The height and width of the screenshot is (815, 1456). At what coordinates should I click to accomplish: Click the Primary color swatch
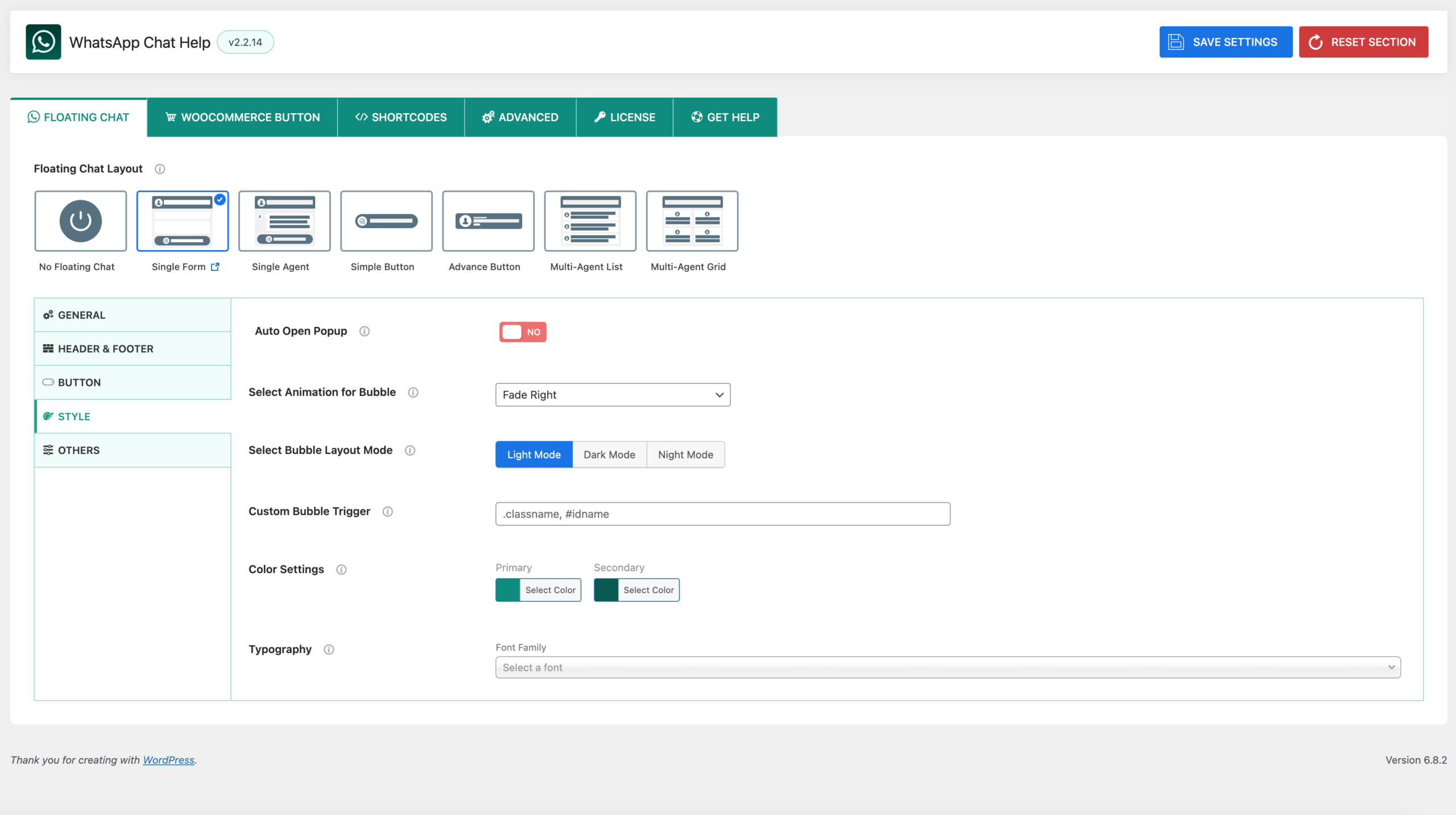tap(508, 590)
